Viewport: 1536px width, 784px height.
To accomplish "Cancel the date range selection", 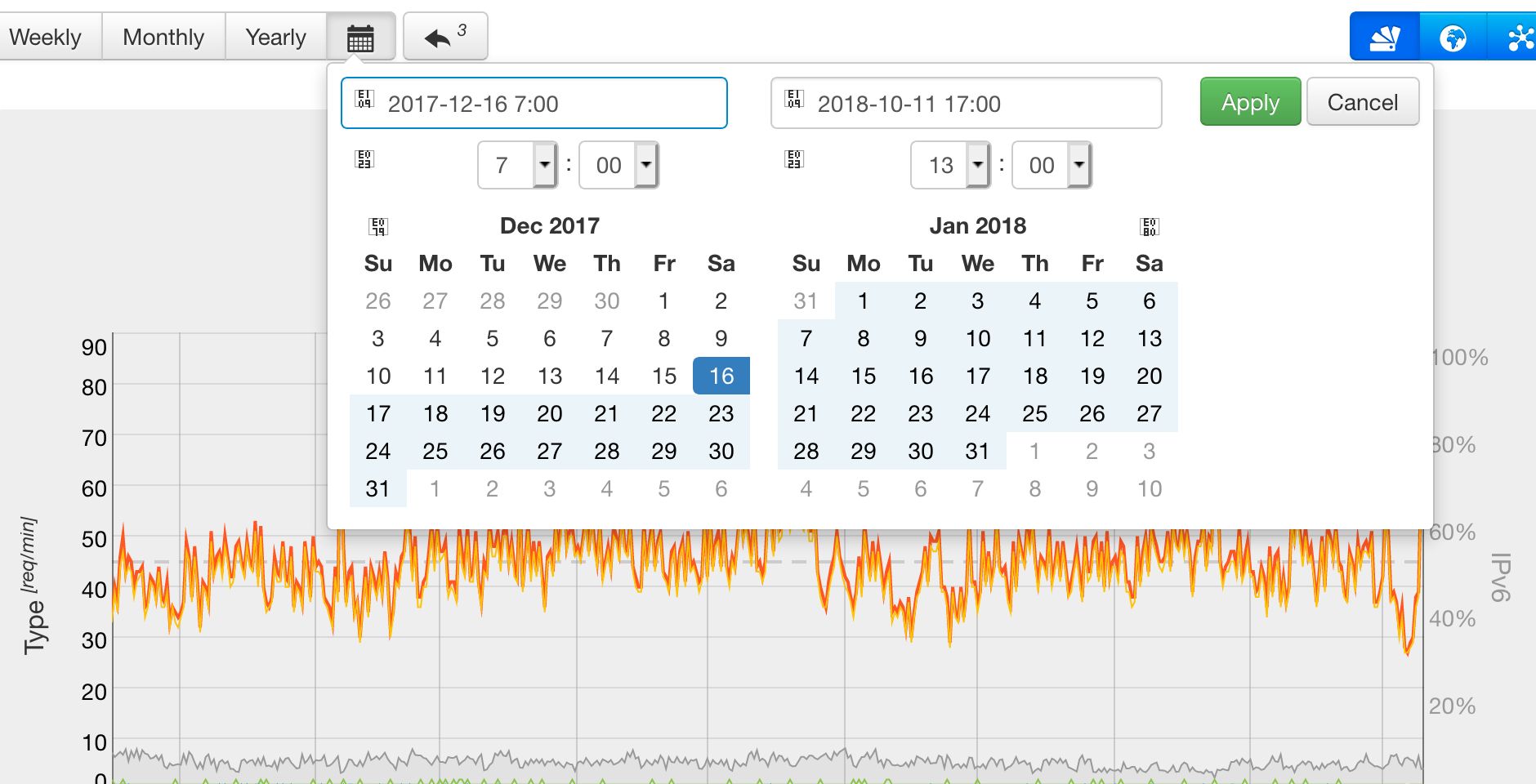I will (1363, 102).
